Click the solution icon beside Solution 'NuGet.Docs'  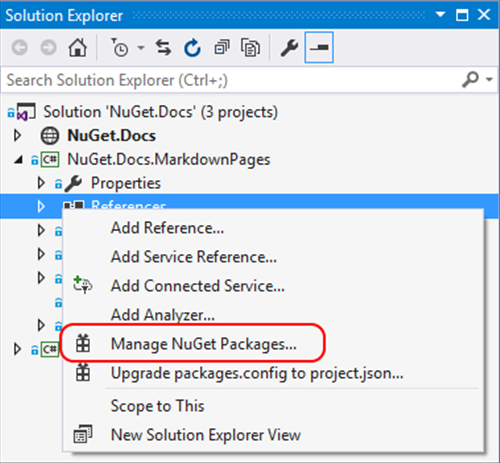(26, 112)
